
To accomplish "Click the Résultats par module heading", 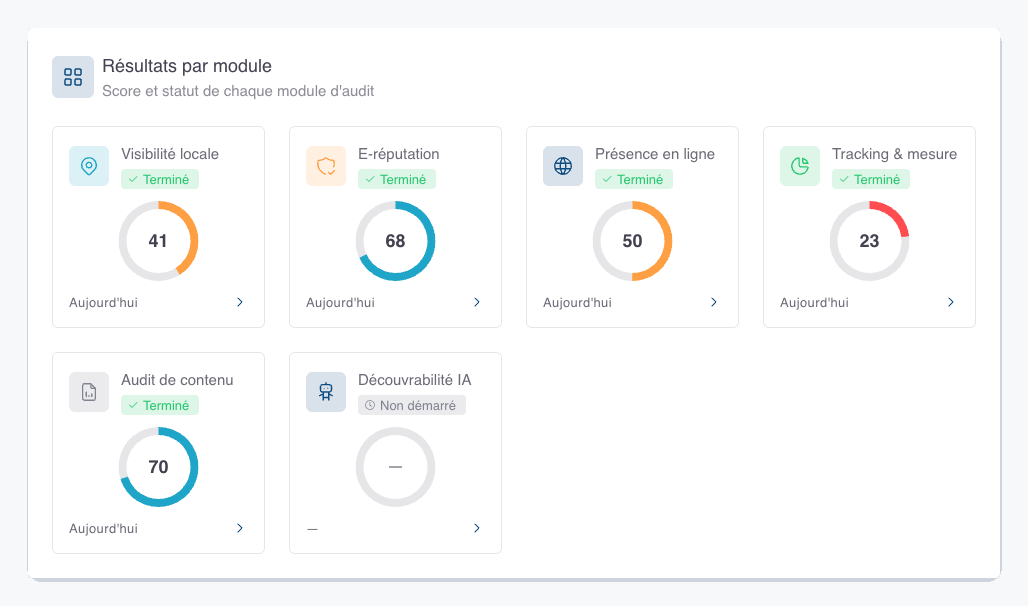I will [187, 66].
